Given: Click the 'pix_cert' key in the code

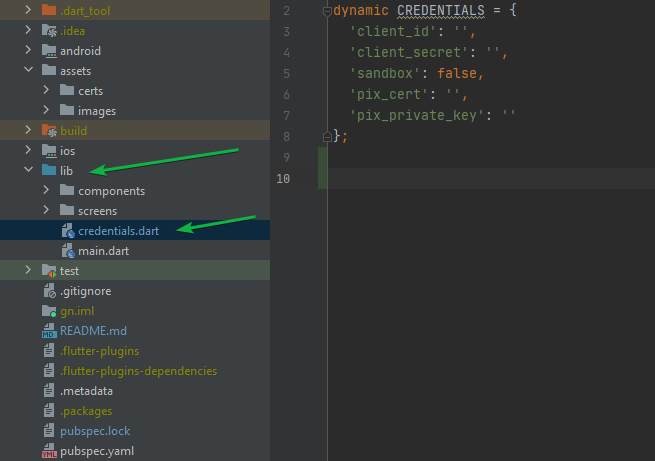Looking at the screenshot, I should click(389, 94).
